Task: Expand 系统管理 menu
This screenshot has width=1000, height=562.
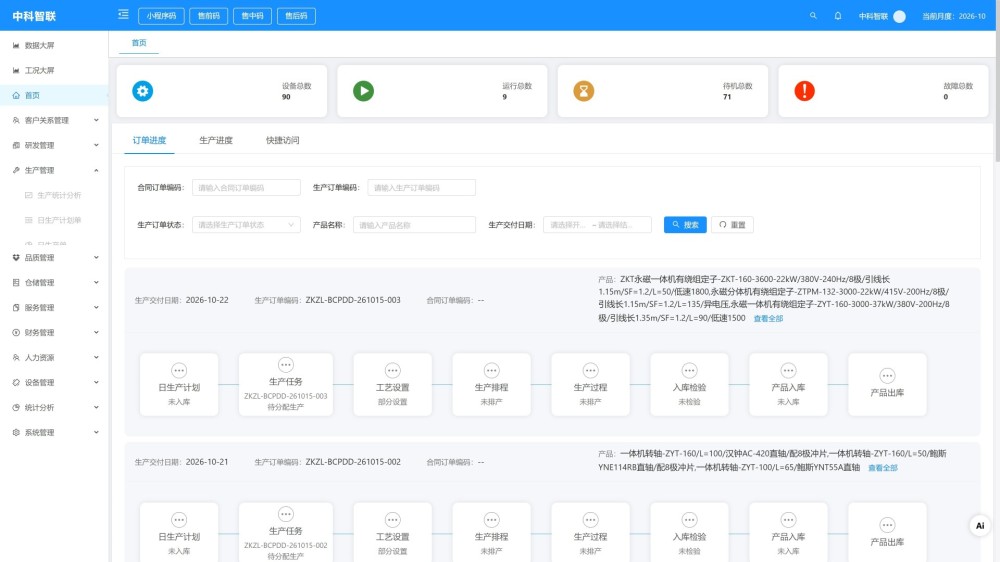Action: (54, 432)
